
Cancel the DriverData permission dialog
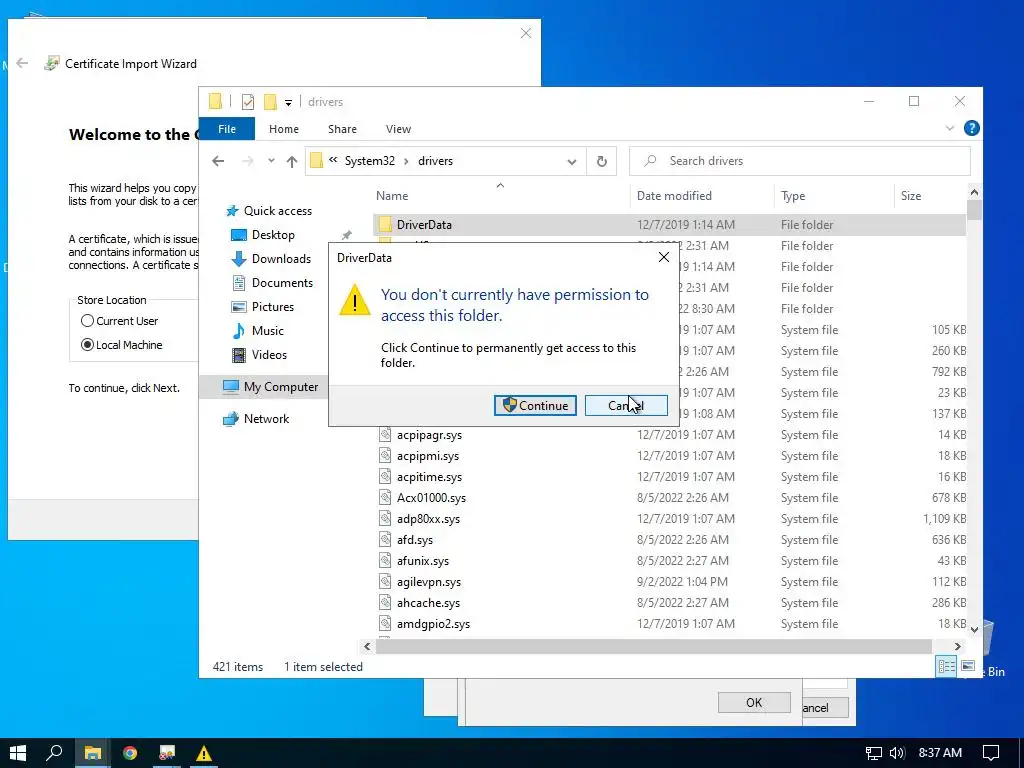point(626,406)
